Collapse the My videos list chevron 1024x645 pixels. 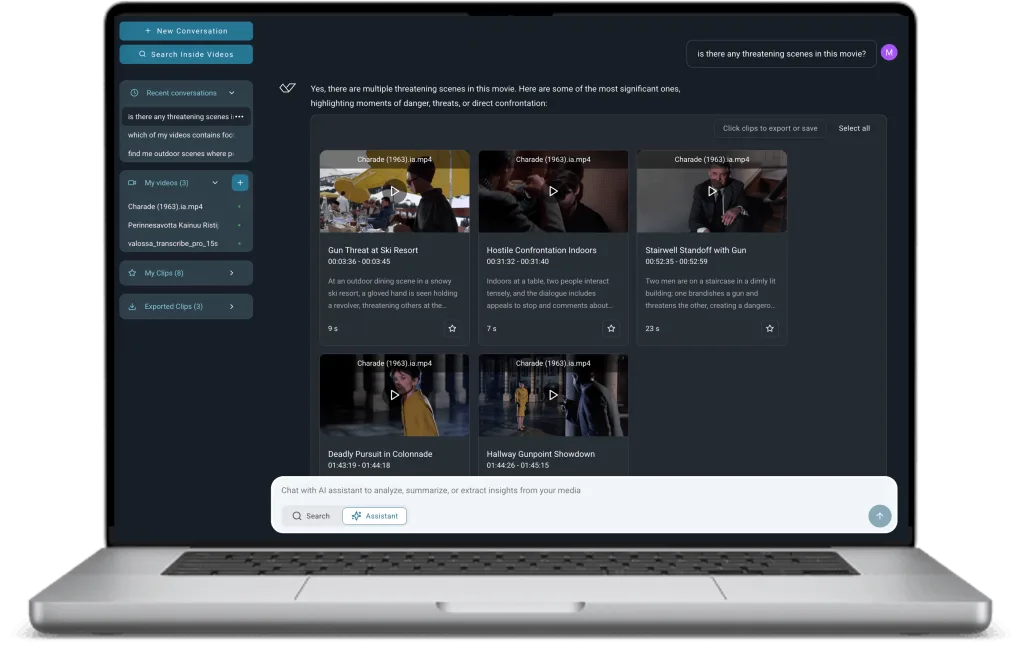click(215, 183)
